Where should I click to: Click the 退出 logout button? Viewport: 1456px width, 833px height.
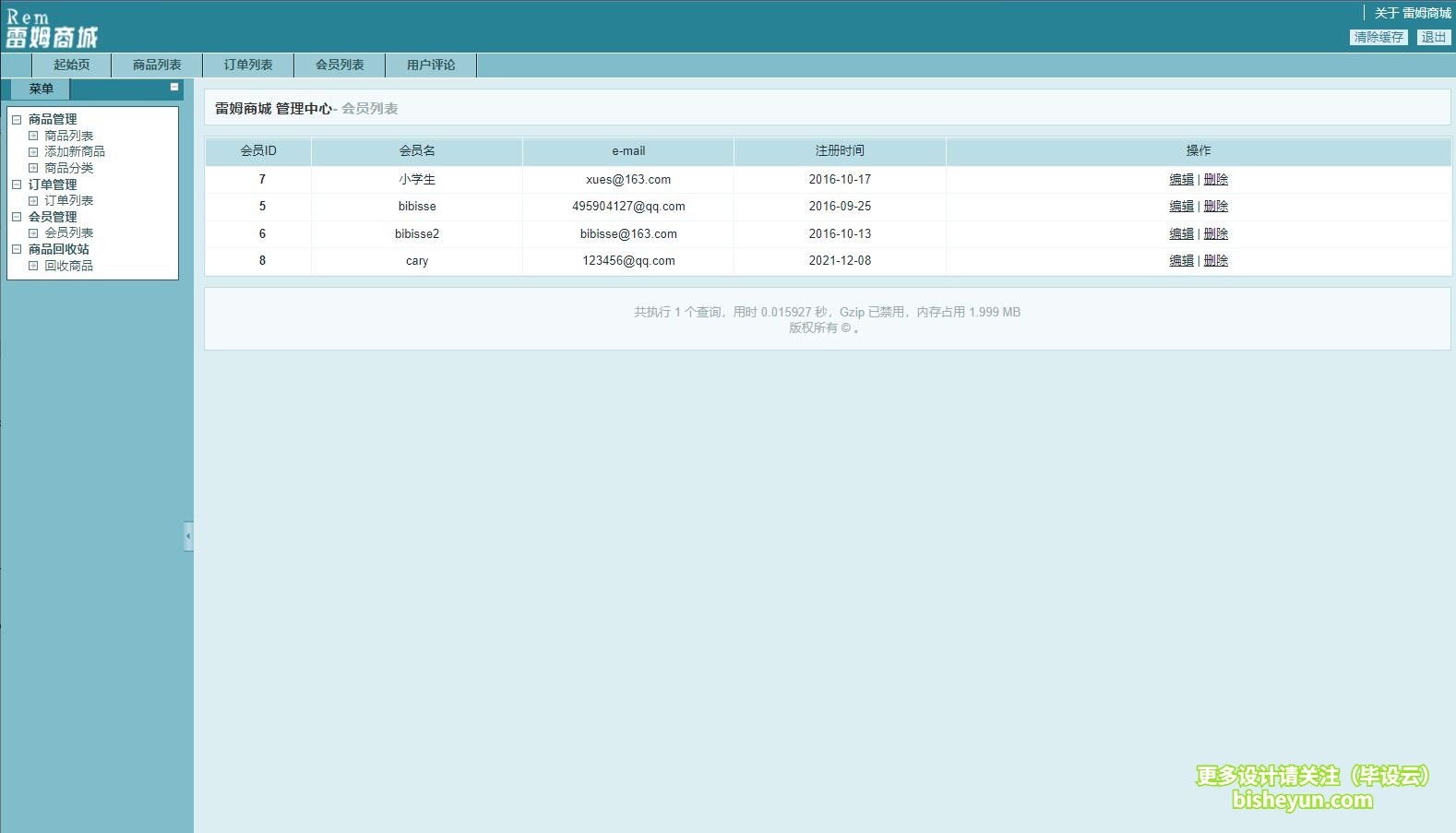click(x=1433, y=37)
